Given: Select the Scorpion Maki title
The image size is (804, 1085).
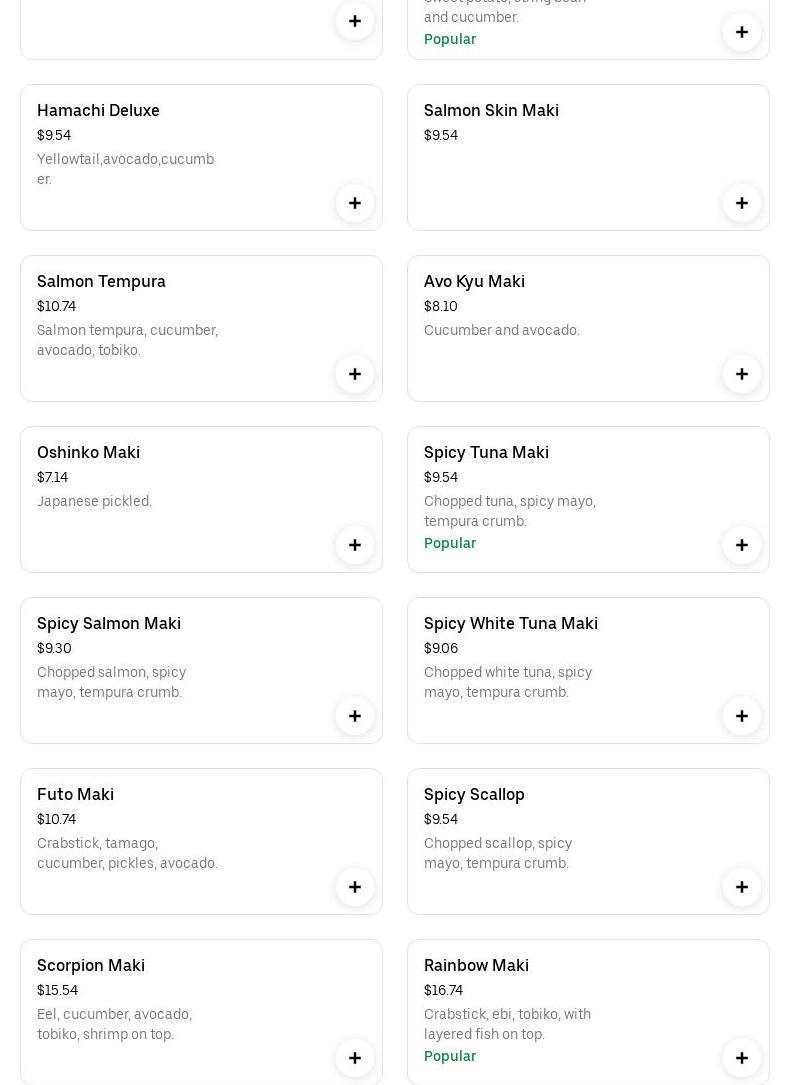Looking at the screenshot, I should point(91,966).
